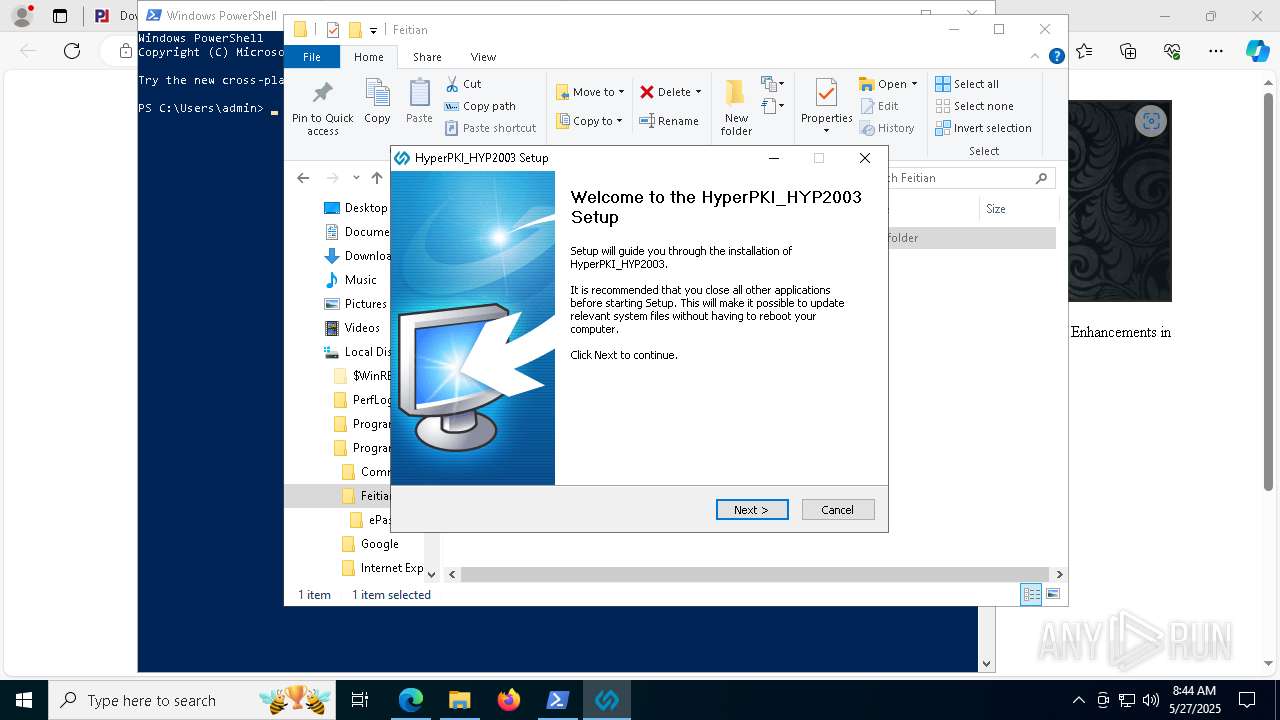This screenshot has height=720, width=1280.
Task: Open volume control in tray
Action: pos(1151,700)
